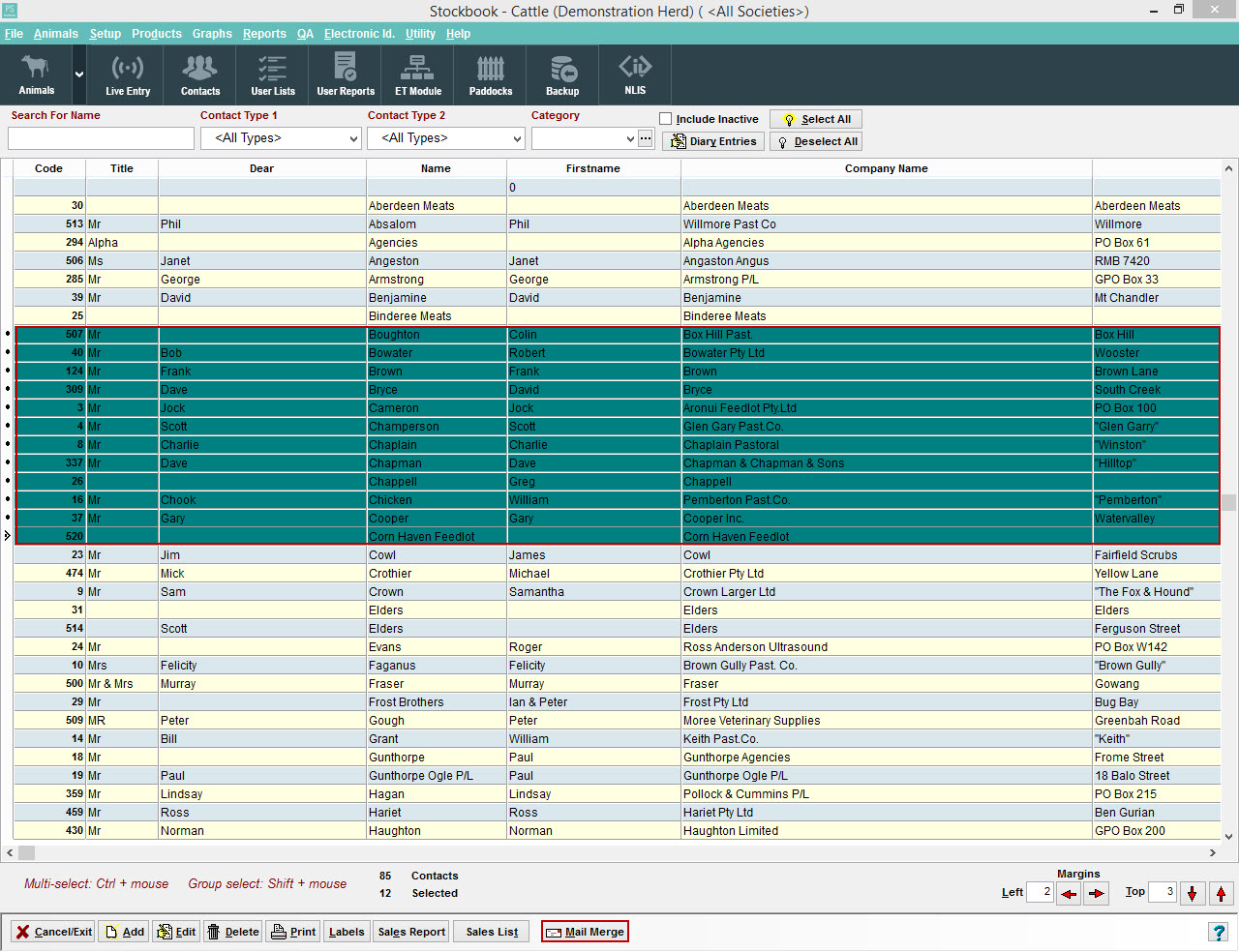Select the Absalom contact row
Viewport: 1239px width, 952px height.
pos(617,224)
